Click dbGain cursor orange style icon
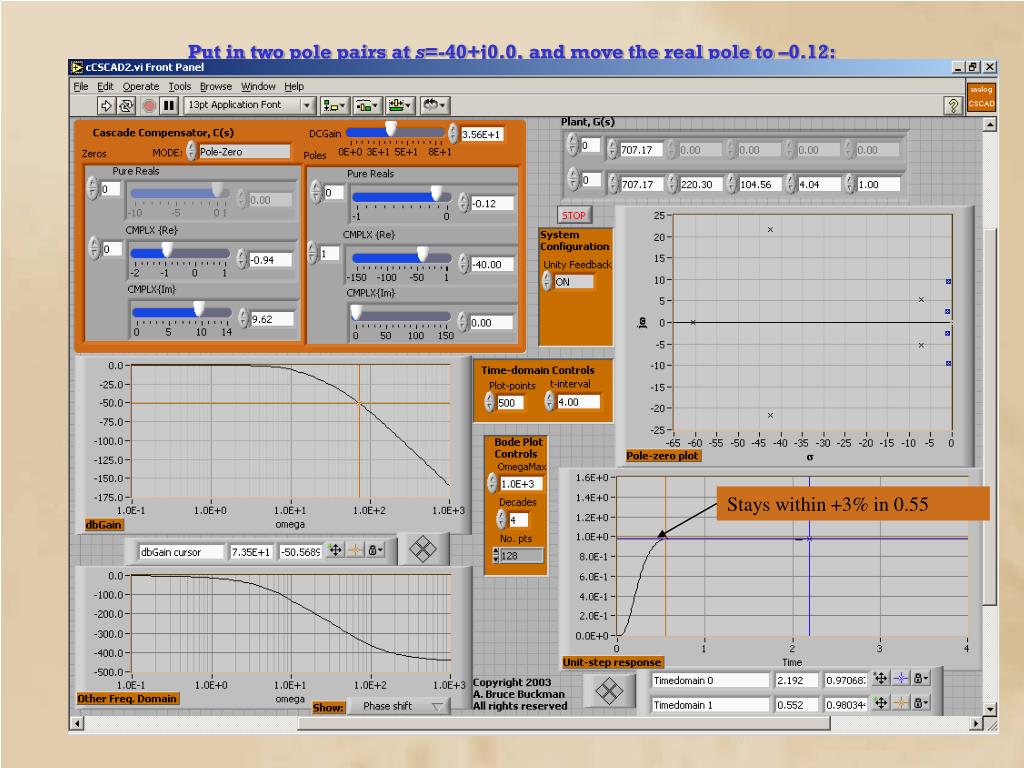This screenshot has height=768, width=1024. [355, 551]
